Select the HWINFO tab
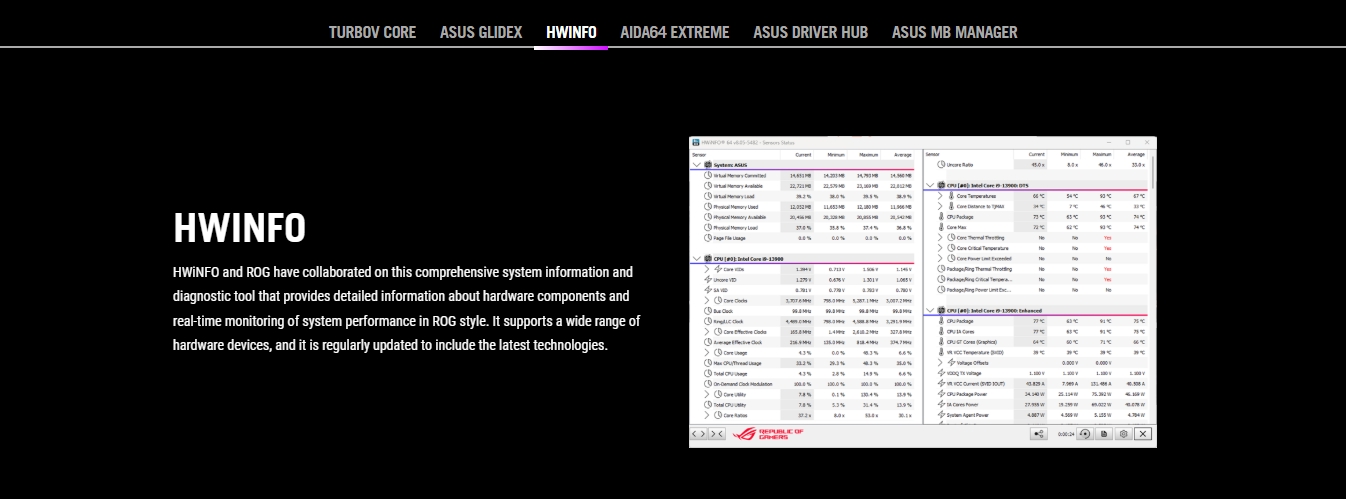This screenshot has width=1346, height=499. tap(571, 32)
